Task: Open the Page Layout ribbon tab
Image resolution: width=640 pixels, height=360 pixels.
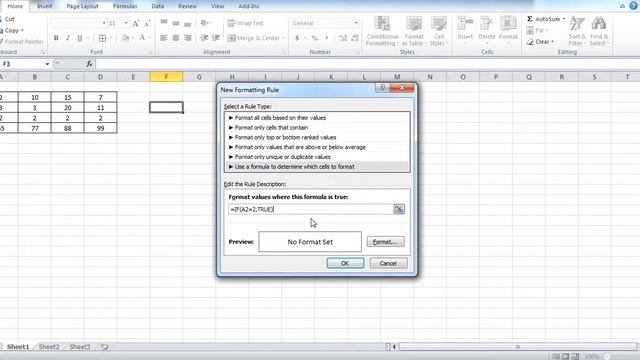Action: tap(82, 6)
